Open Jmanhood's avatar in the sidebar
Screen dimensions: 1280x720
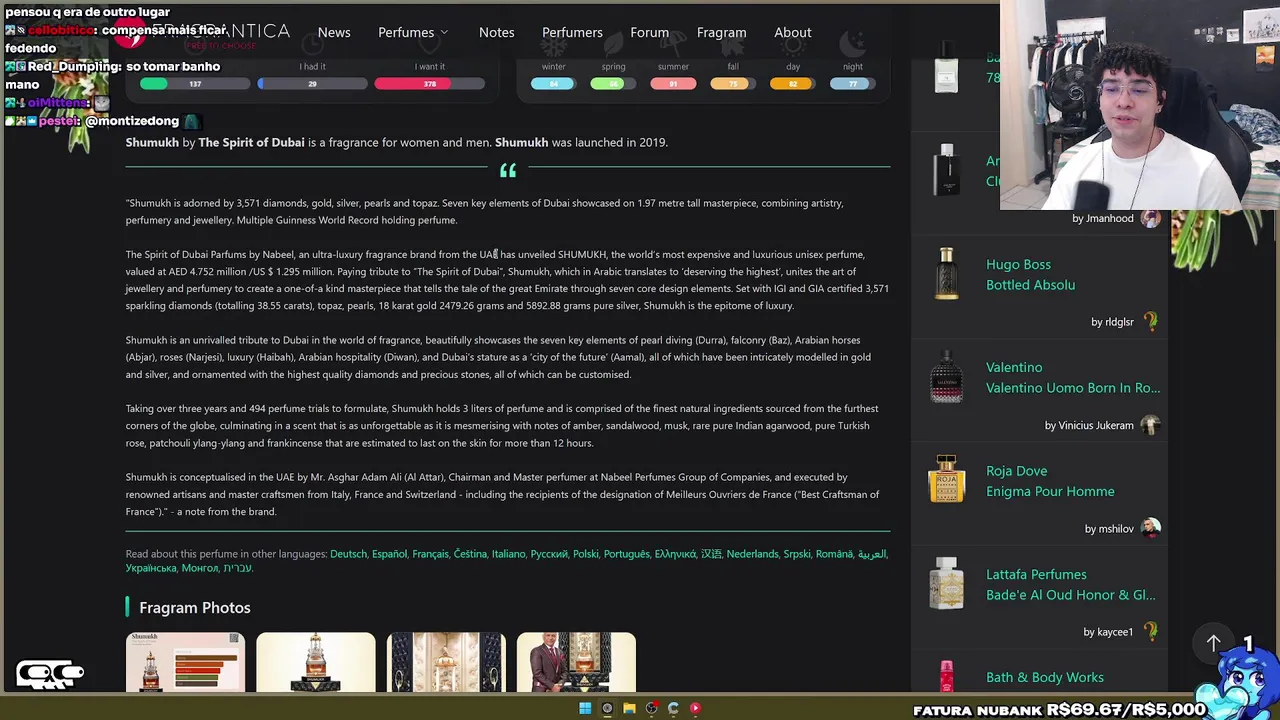[1151, 218]
